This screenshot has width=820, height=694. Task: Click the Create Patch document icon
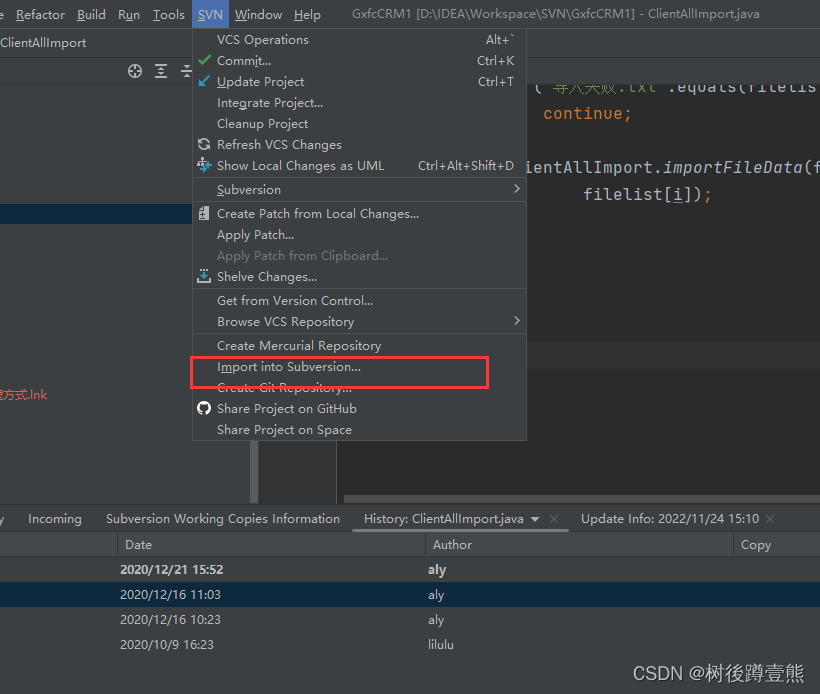tap(204, 213)
